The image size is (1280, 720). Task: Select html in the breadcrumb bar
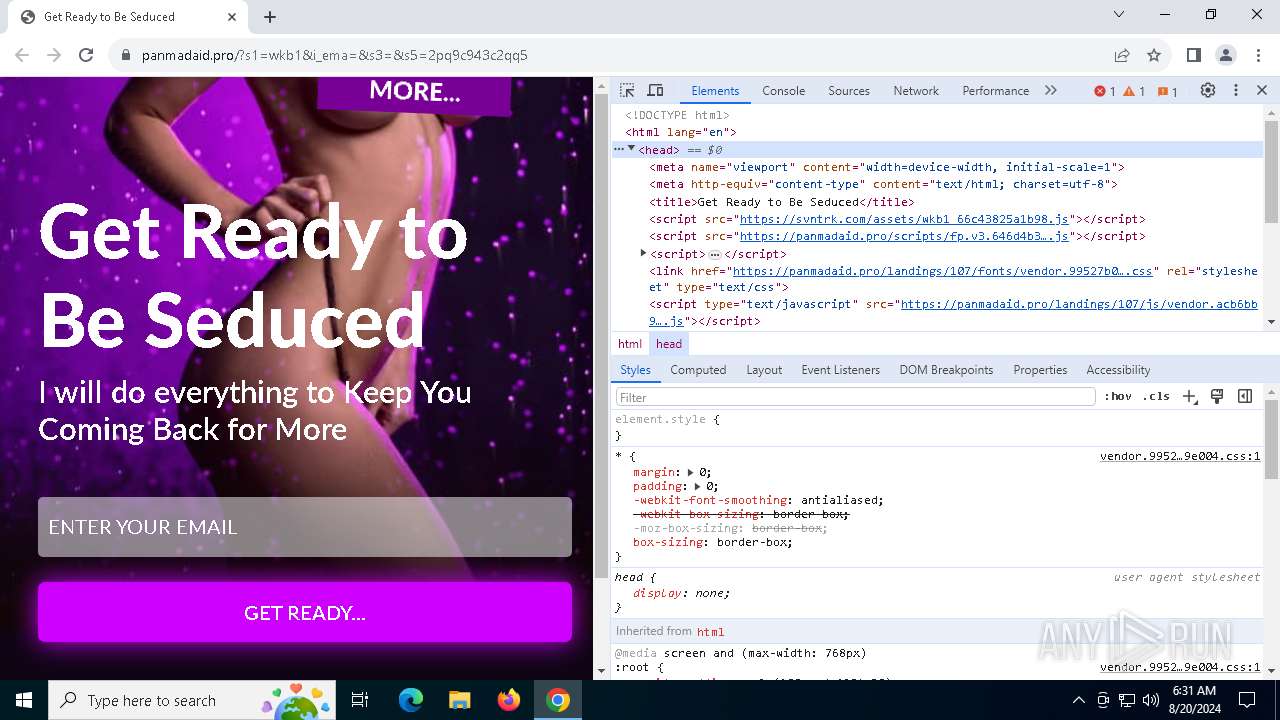point(630,344)
